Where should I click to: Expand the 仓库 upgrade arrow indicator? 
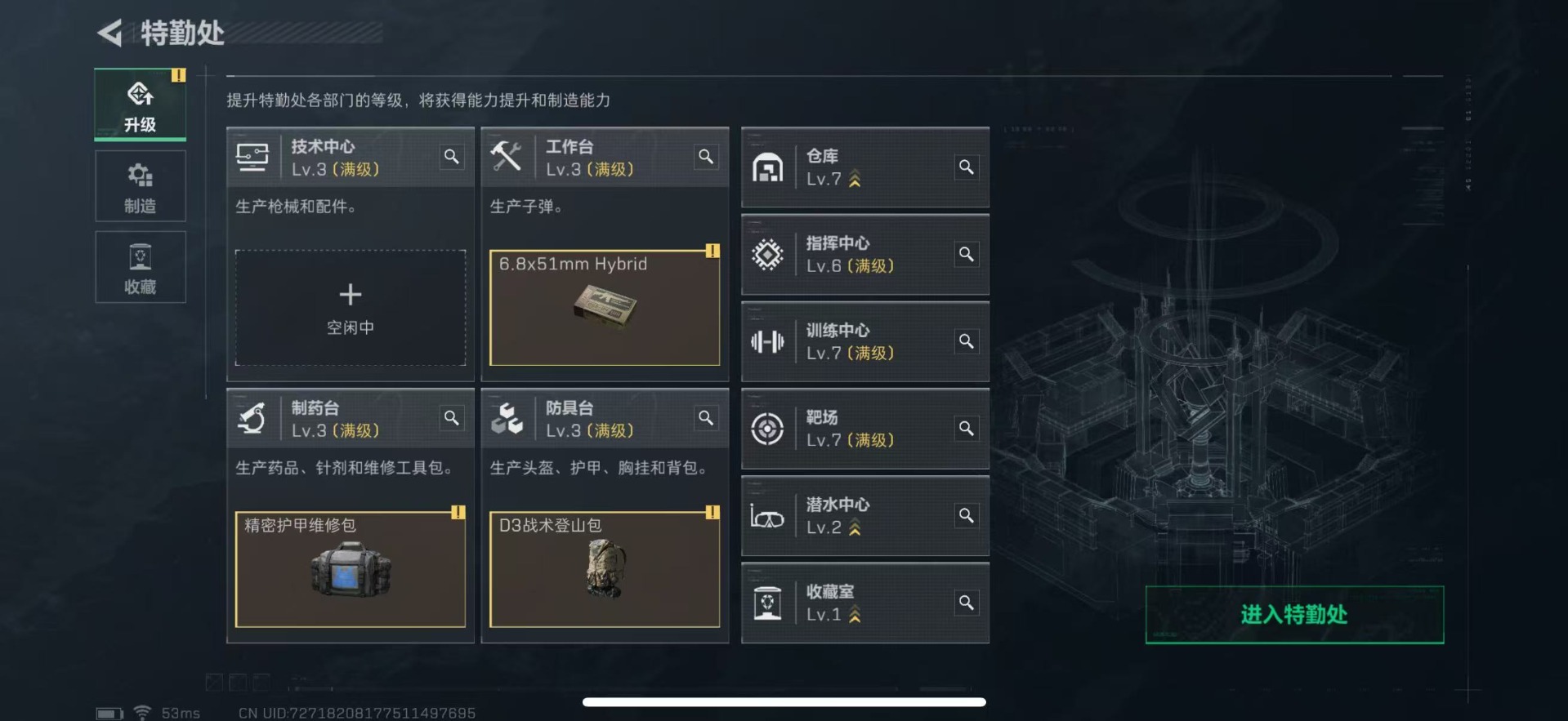pos(855,179)
